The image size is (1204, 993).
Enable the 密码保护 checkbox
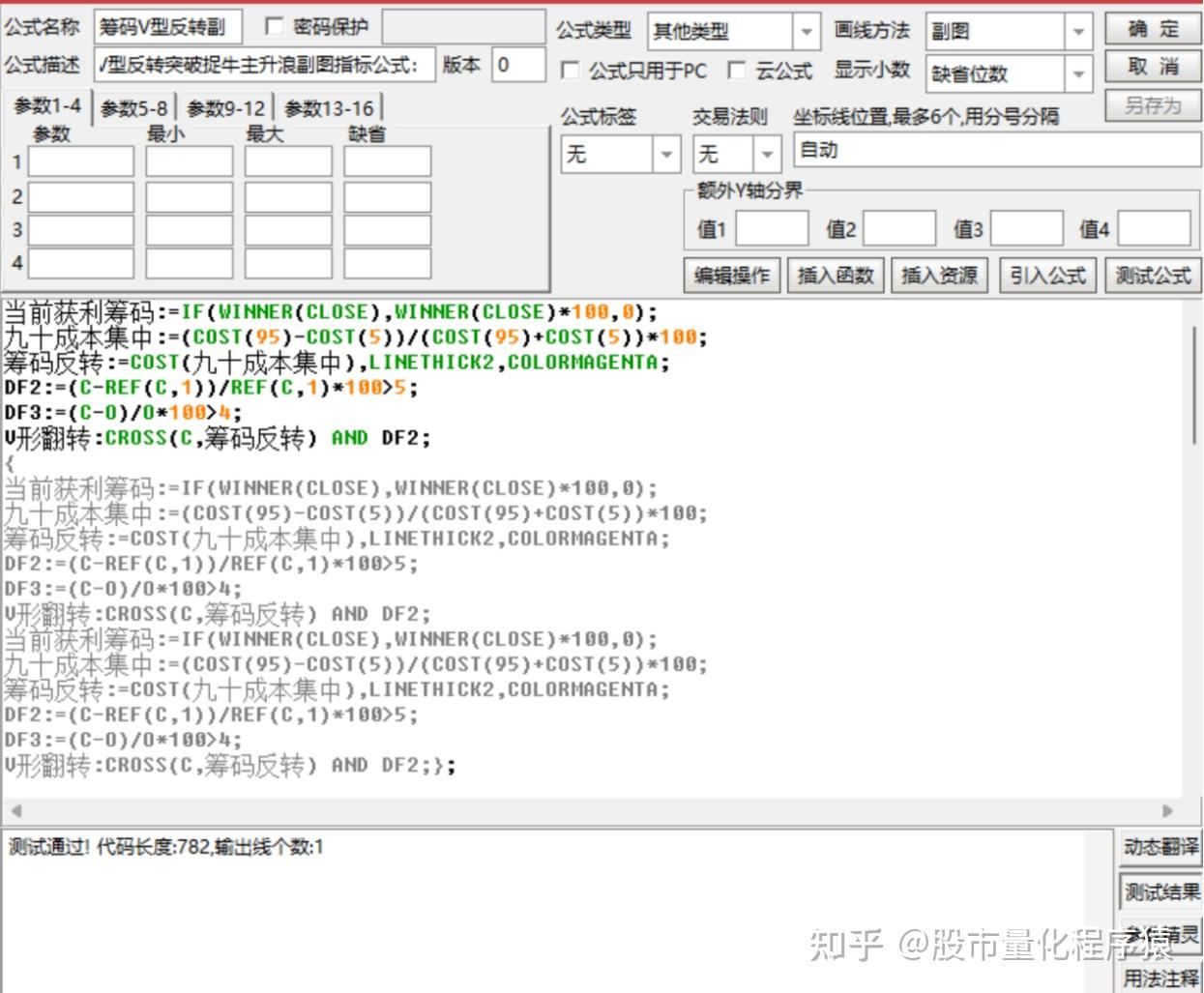click(274, 26)
